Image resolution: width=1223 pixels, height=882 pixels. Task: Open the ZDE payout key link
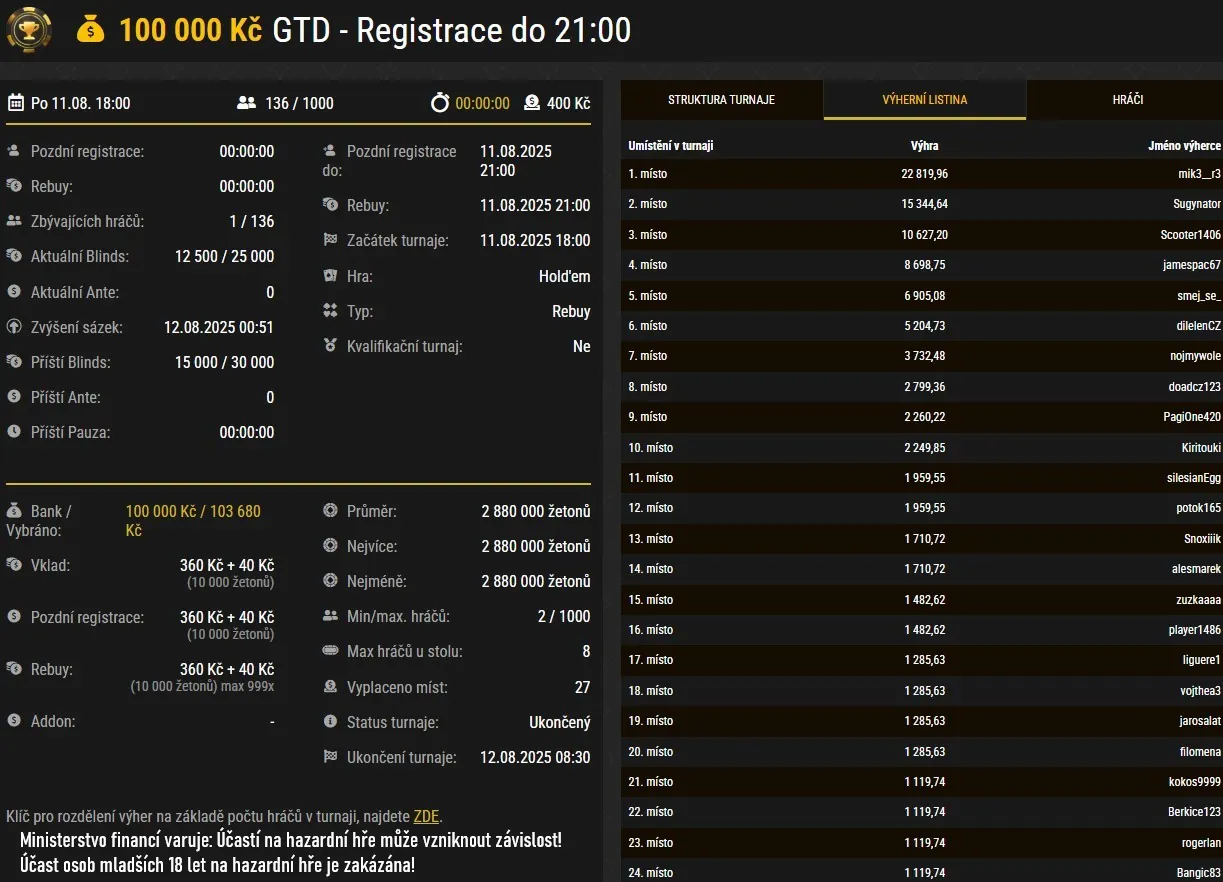click(x=426, y=817)
